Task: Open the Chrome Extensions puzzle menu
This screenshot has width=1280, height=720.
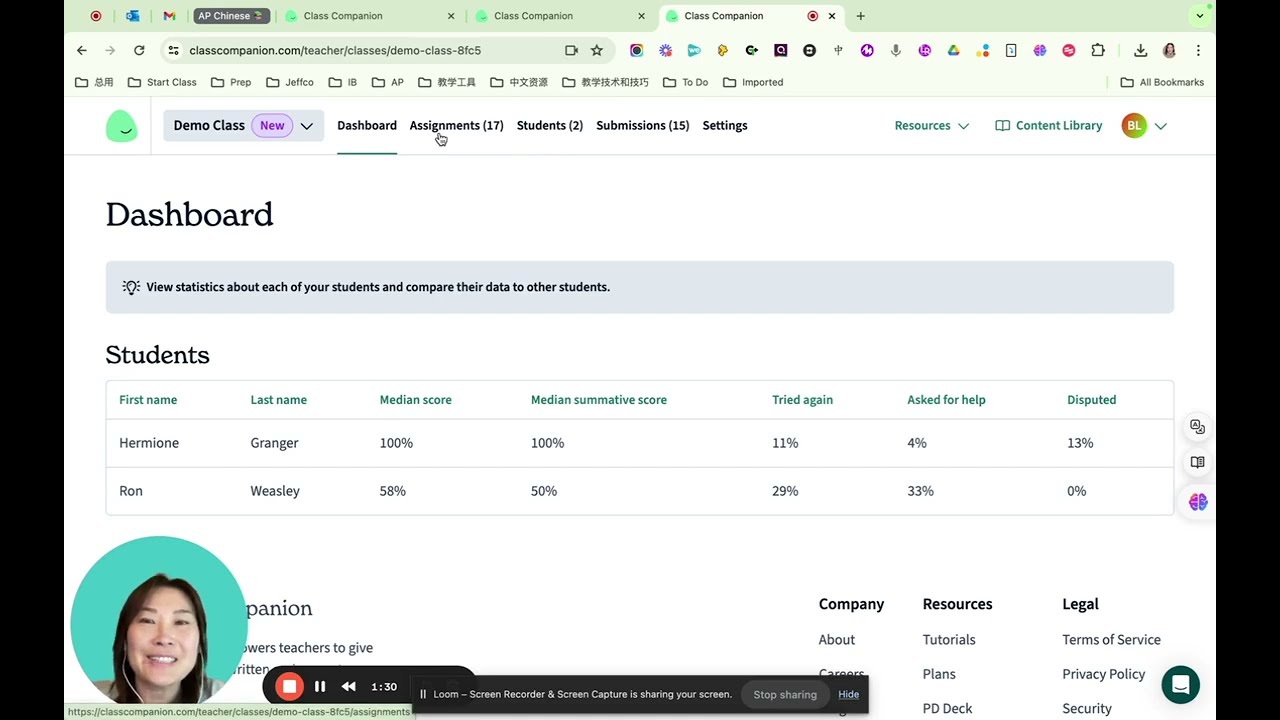Action: 1098,50
